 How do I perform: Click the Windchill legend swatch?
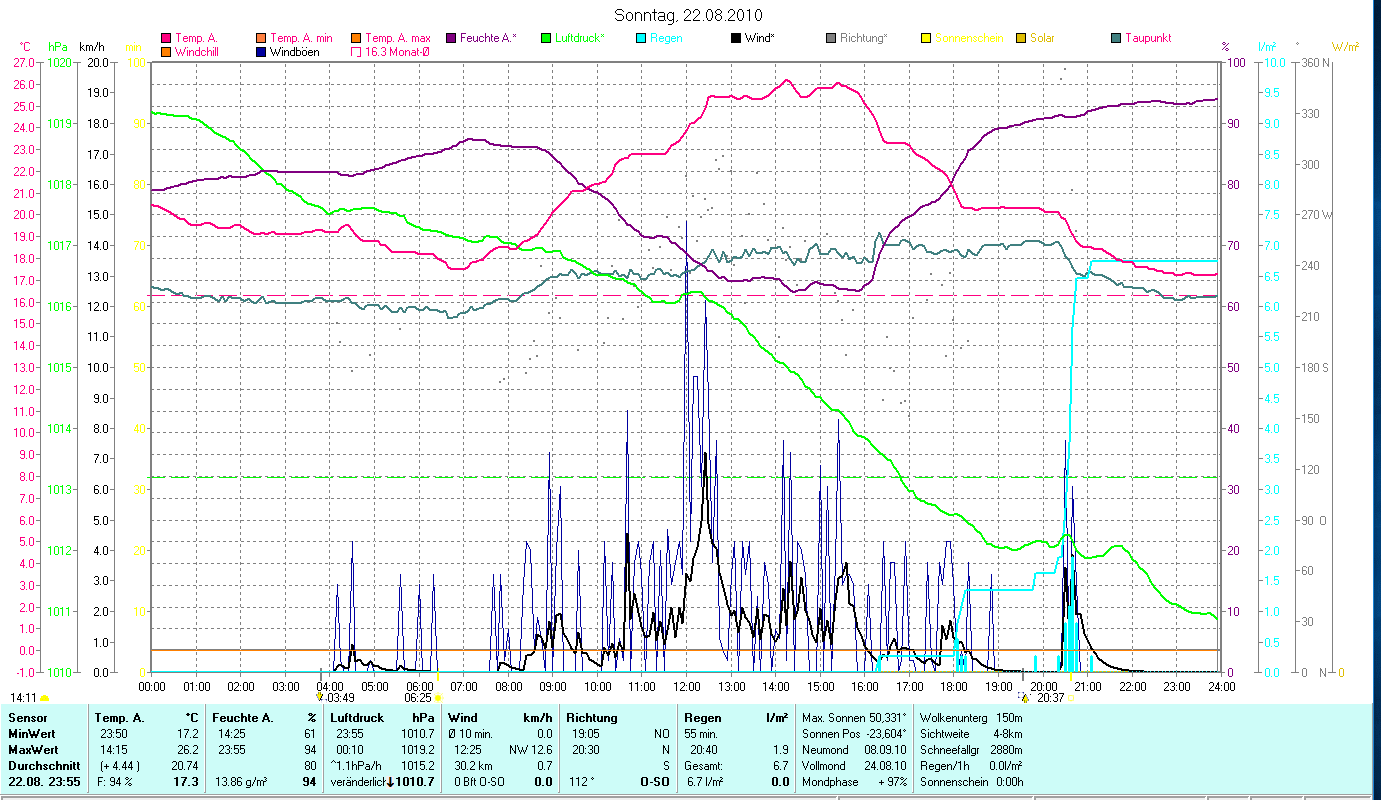[166, 52]
